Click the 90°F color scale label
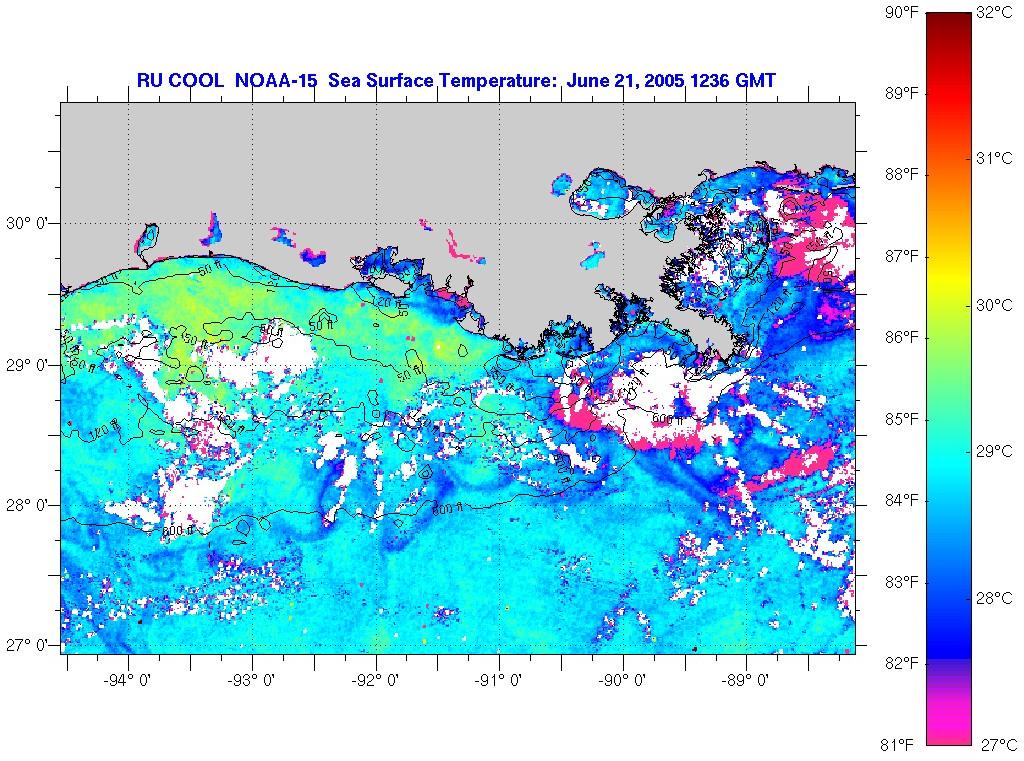 902,12
